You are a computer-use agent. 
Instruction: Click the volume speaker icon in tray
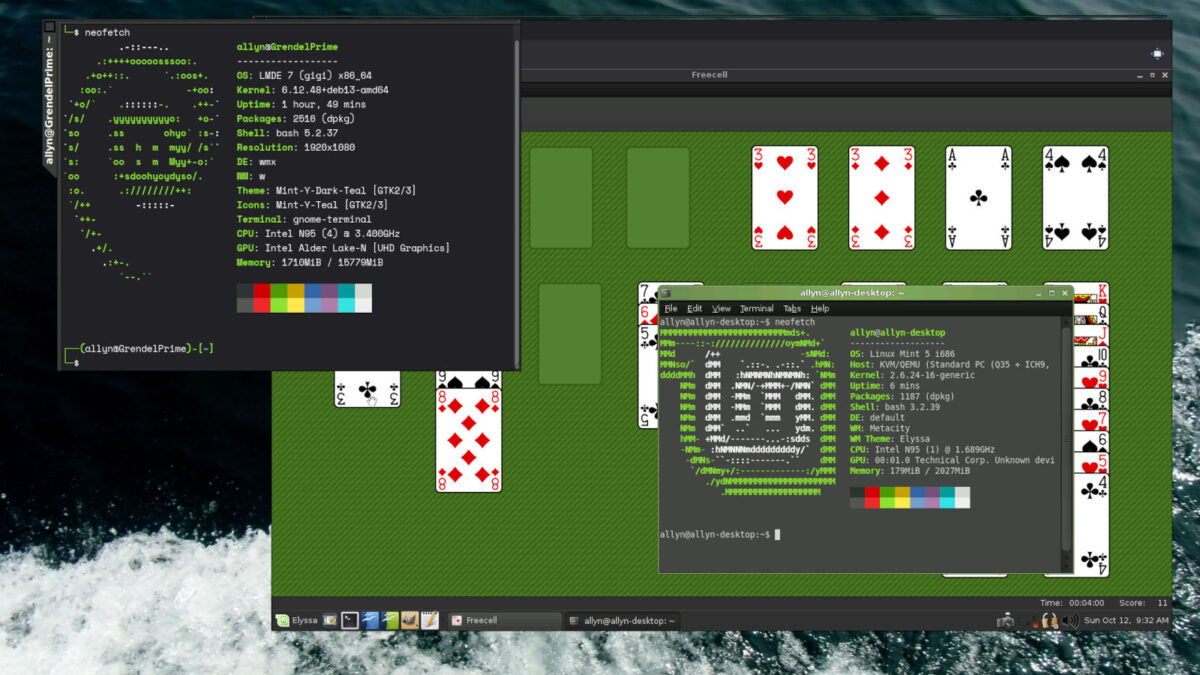tap(1070, 621)
